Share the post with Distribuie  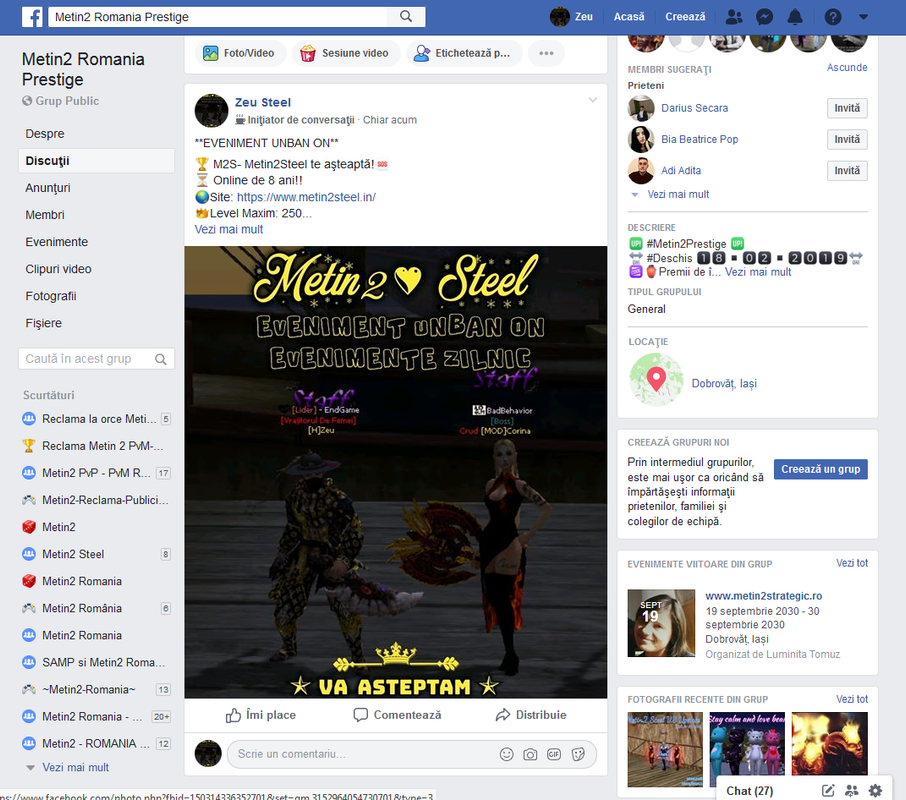tap(530, 715)
